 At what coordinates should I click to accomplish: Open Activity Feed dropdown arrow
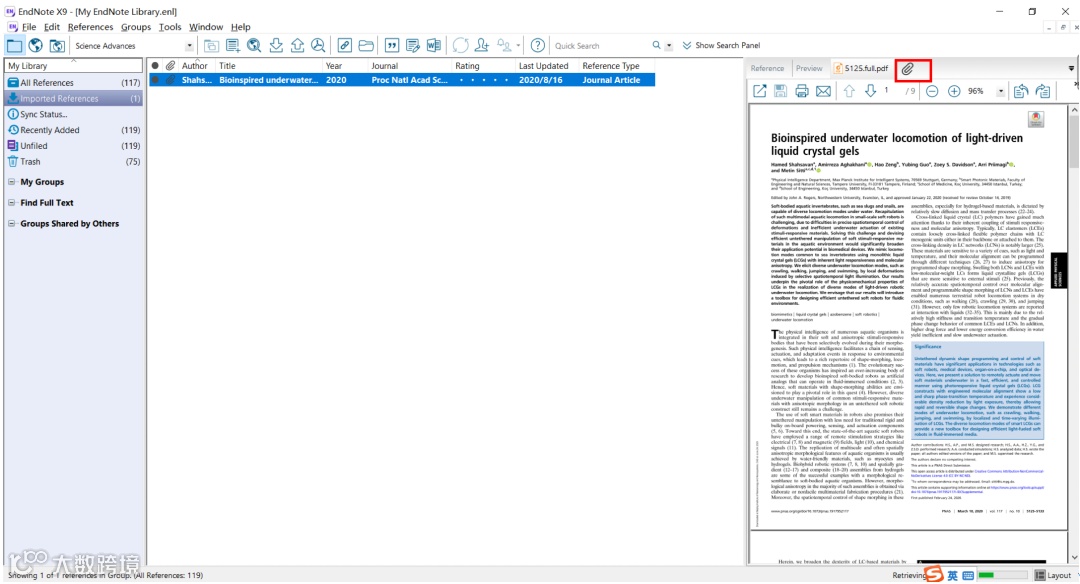(518, 46)
